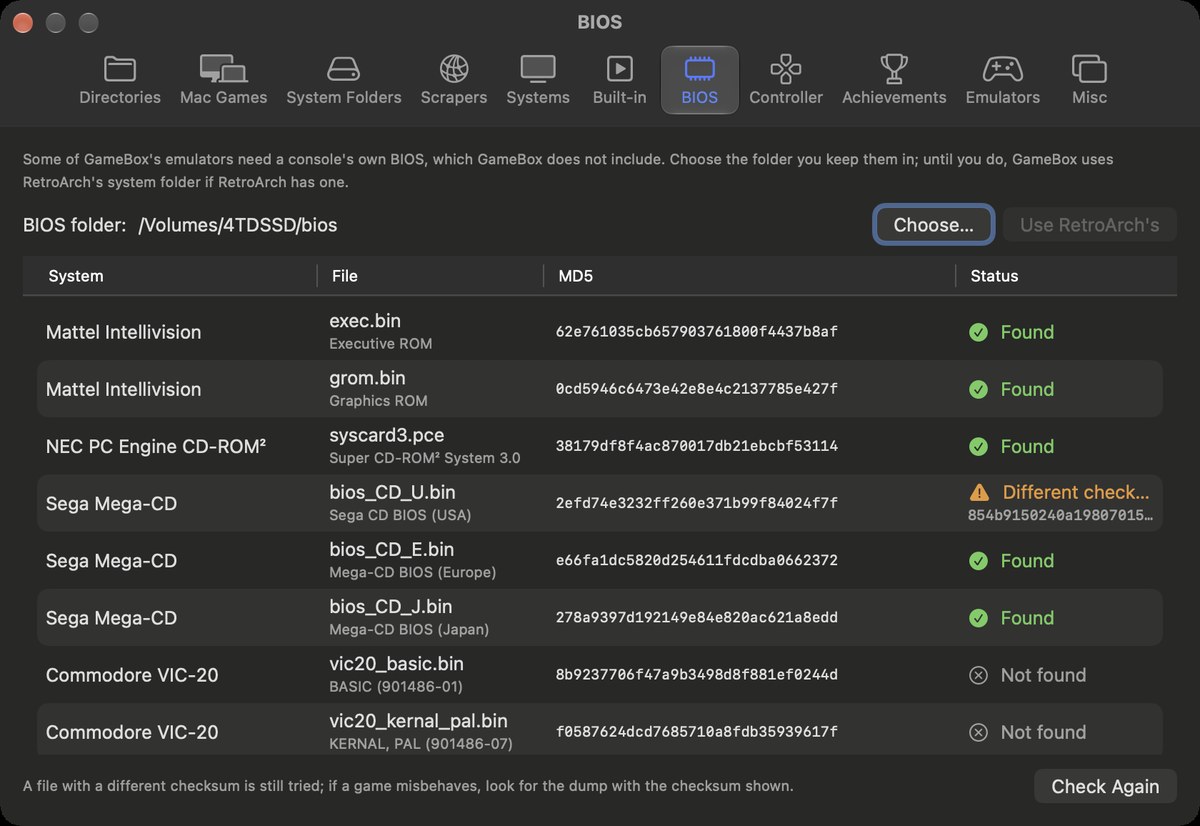This screenshot has height=826, width=1200.
Task: Click the Not found icon for vic20_kernal_pal.bin
Action: [x=979, y=732]
